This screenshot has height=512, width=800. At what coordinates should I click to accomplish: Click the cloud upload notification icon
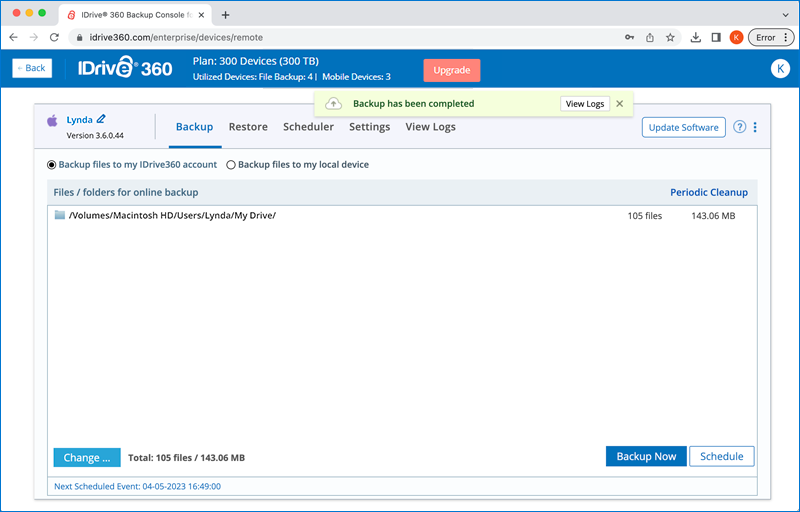[x=334, y=104]
